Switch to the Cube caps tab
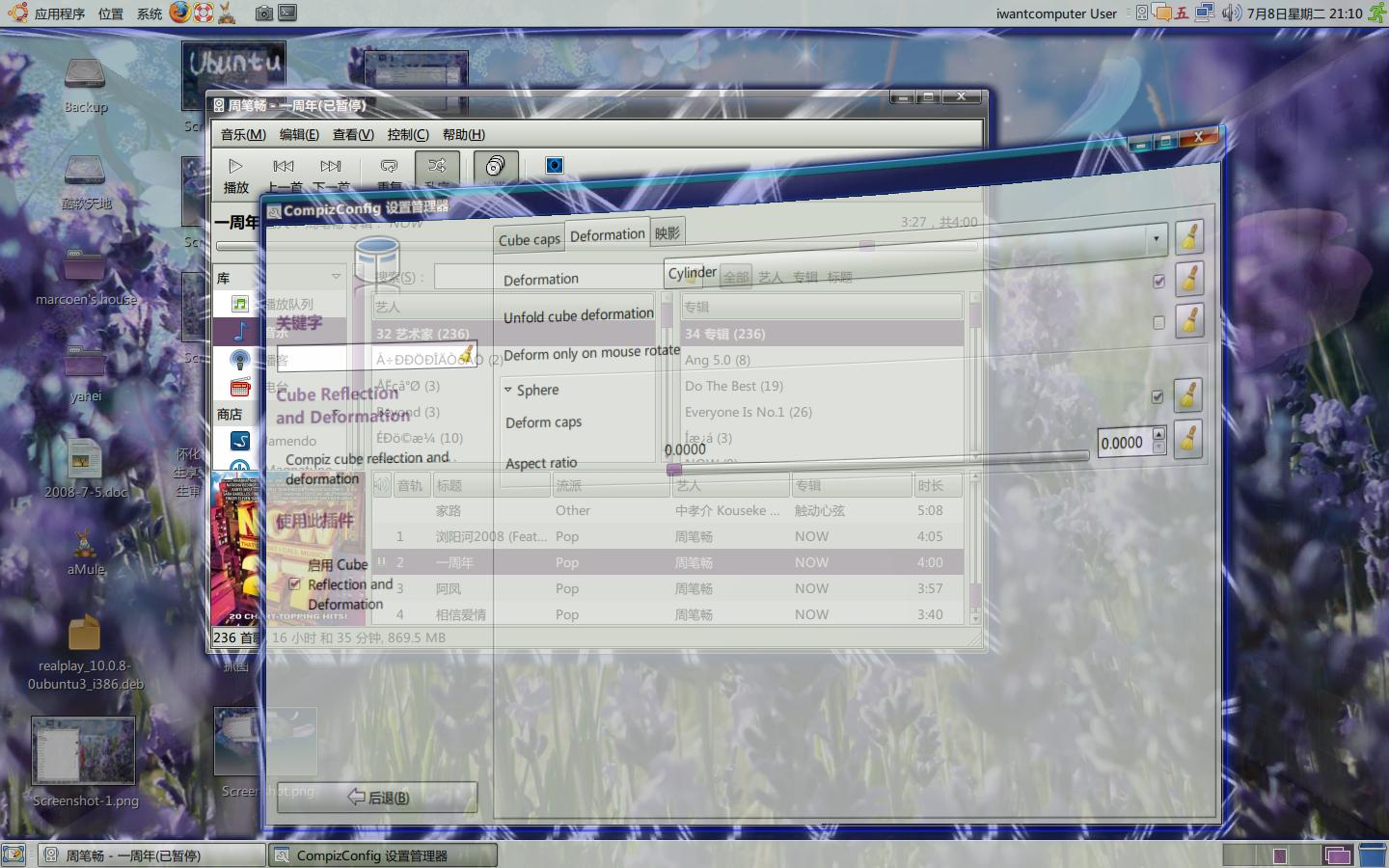 [x=530, y=239]
